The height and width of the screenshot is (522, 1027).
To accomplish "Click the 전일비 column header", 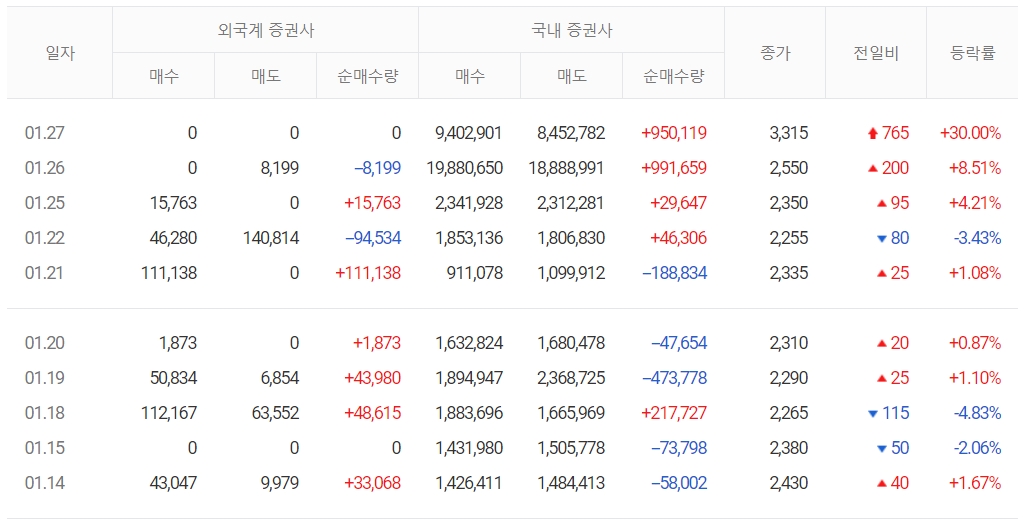I will pos(876,53).
